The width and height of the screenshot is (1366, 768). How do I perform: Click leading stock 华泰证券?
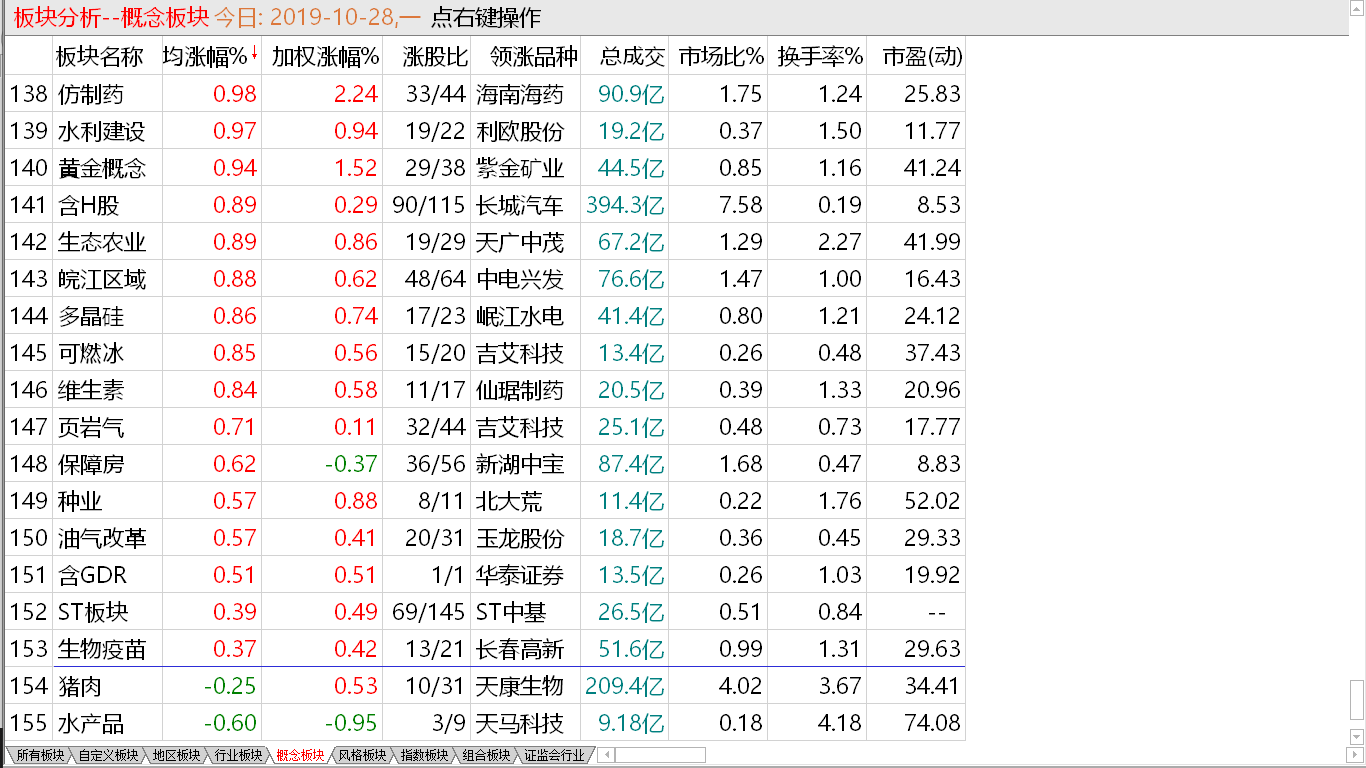[x=520, y=575]
